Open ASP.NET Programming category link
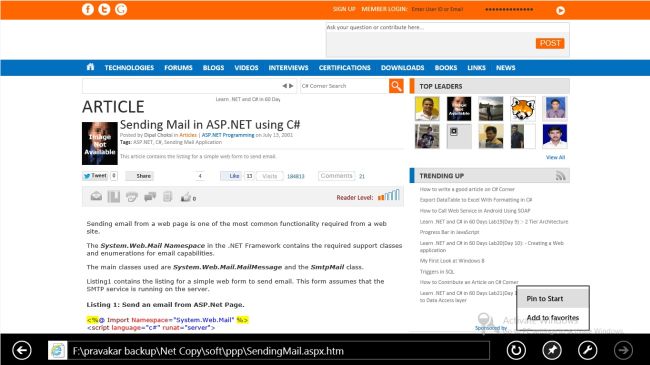Image resolution: width=650 pixels, height=365 pixels. 228,135
